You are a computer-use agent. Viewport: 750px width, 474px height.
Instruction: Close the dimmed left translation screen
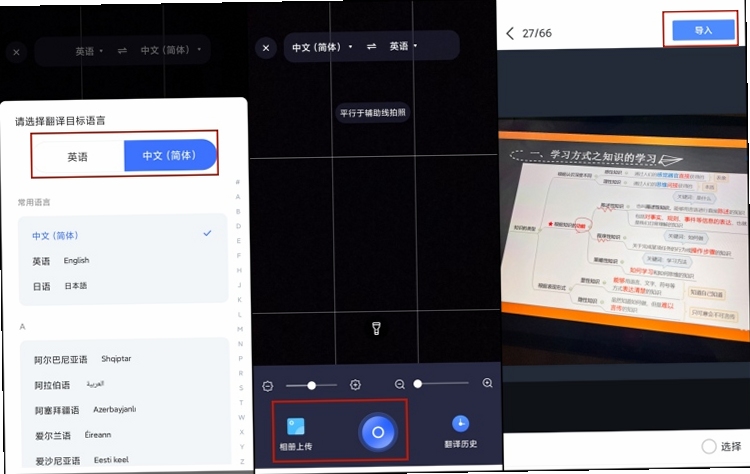coord(16,52)
